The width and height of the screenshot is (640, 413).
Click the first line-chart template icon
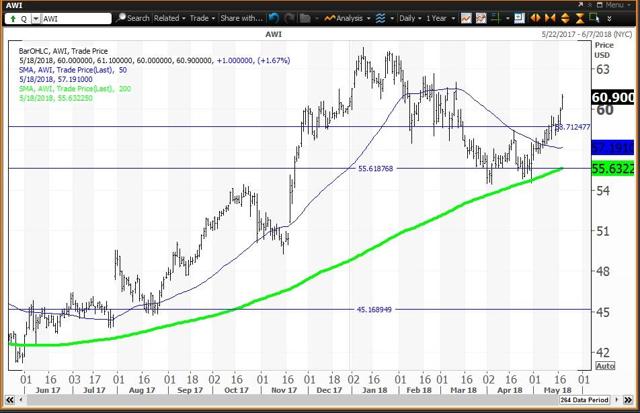tap(466, 18)
